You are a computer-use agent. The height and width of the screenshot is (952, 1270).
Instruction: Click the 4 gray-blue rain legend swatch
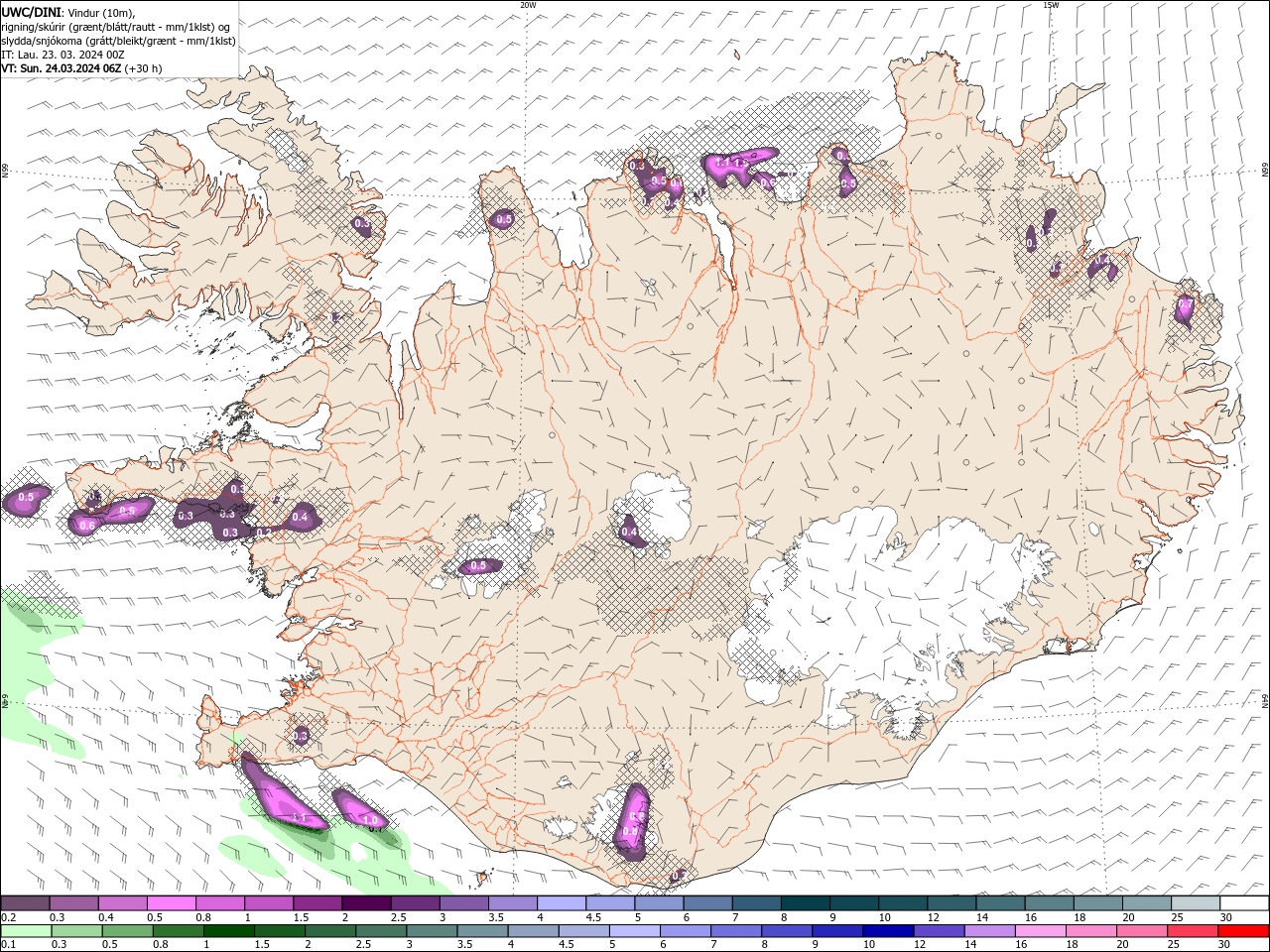coord(533,931)
